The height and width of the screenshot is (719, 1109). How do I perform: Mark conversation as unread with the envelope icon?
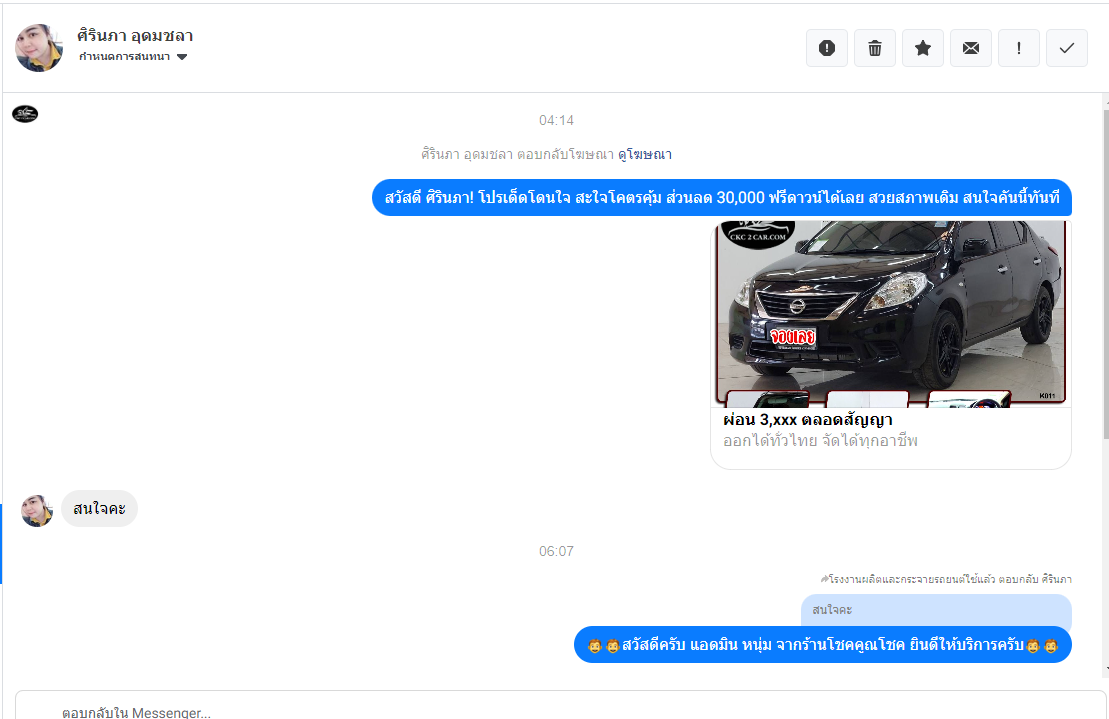(x=971, y=48)
